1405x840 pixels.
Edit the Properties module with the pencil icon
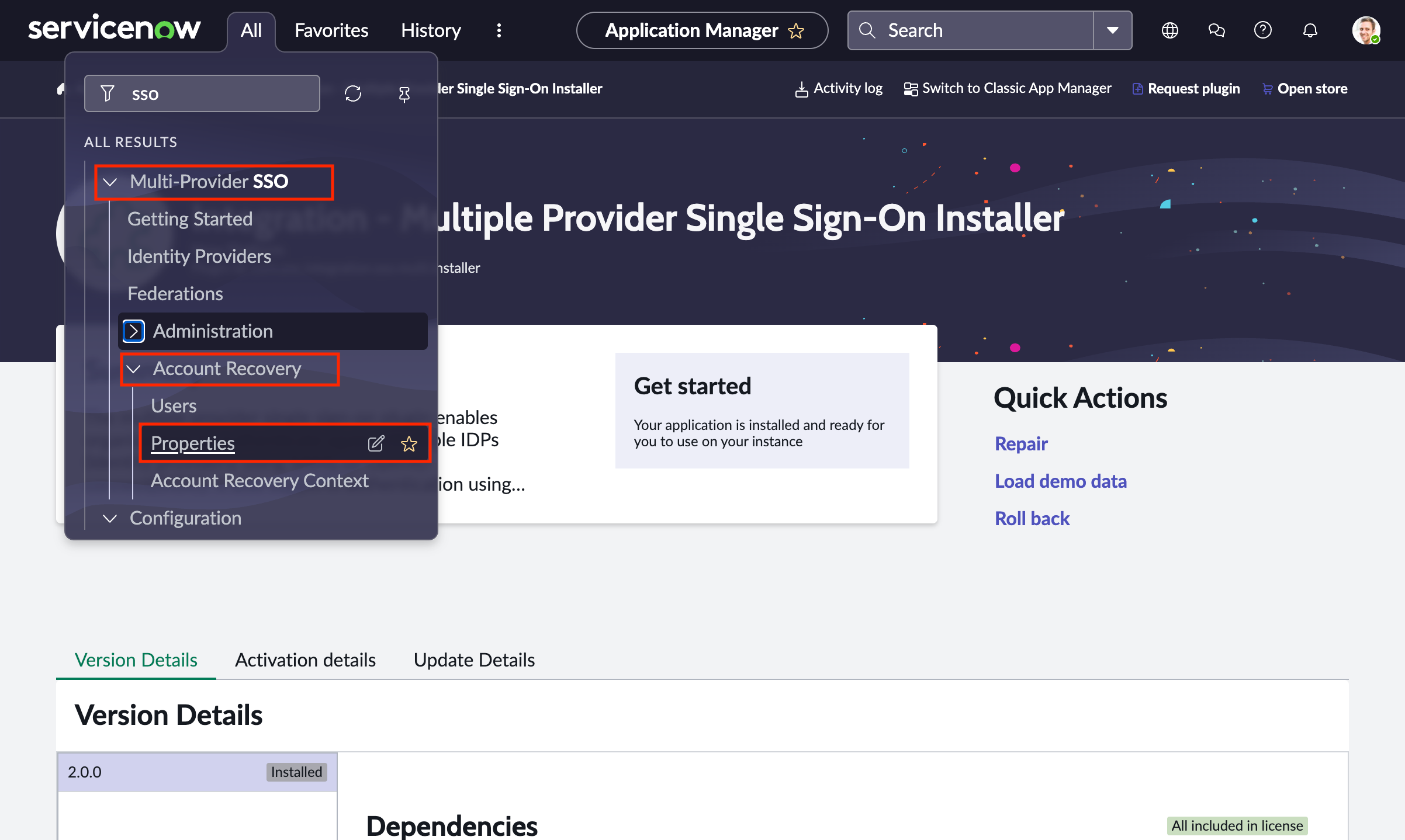tap(376, 443)
